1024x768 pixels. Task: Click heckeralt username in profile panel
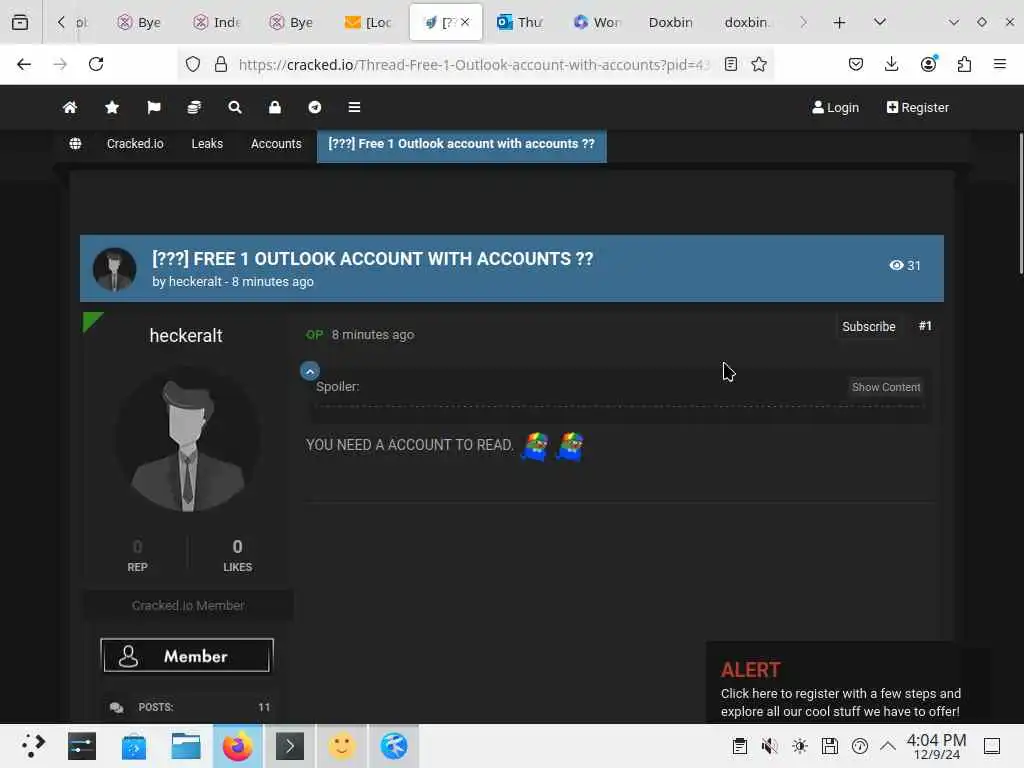click(186, 336)
